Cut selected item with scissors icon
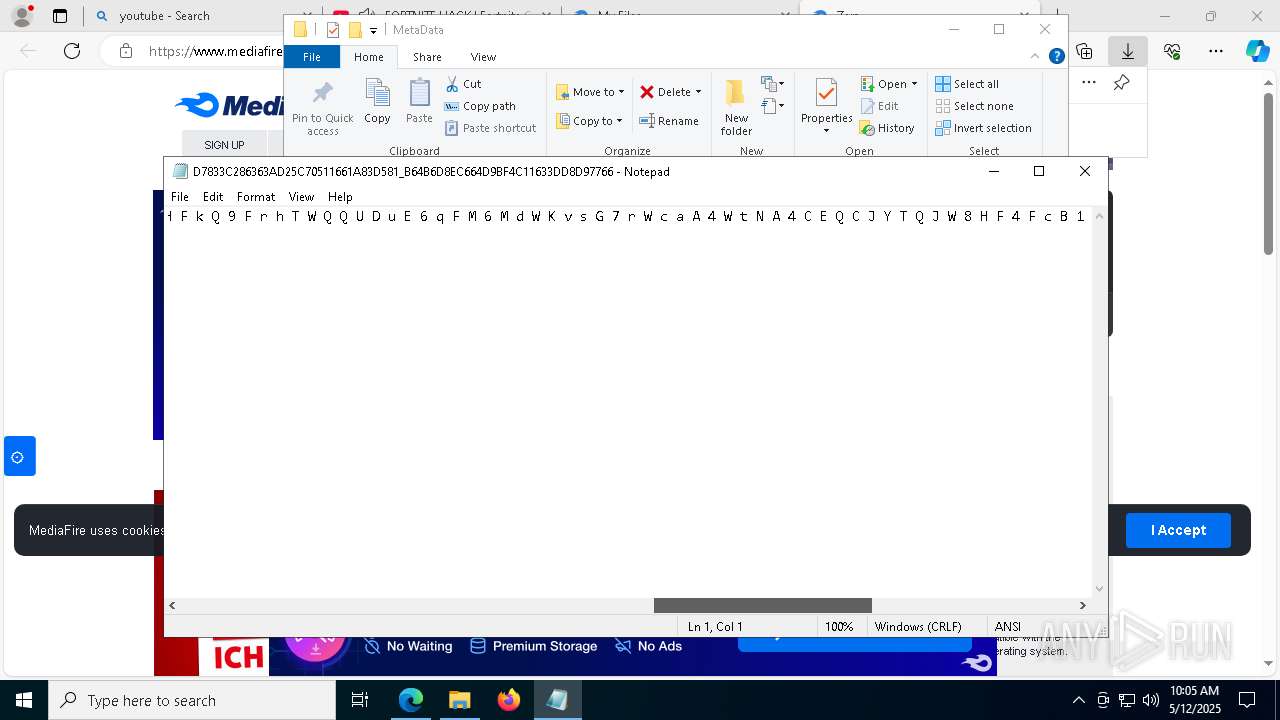This screenshot has height=720, width=1280. 463,84
